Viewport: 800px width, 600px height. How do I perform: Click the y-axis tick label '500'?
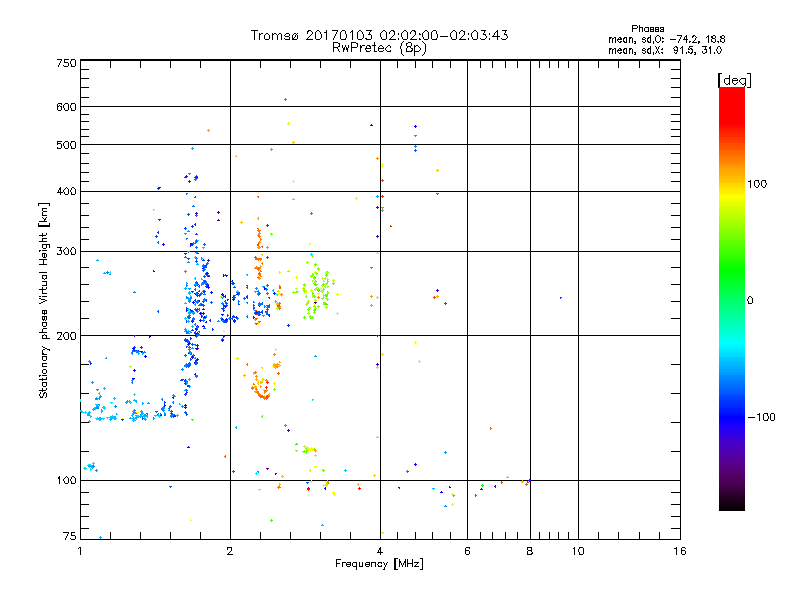[66, 145]
